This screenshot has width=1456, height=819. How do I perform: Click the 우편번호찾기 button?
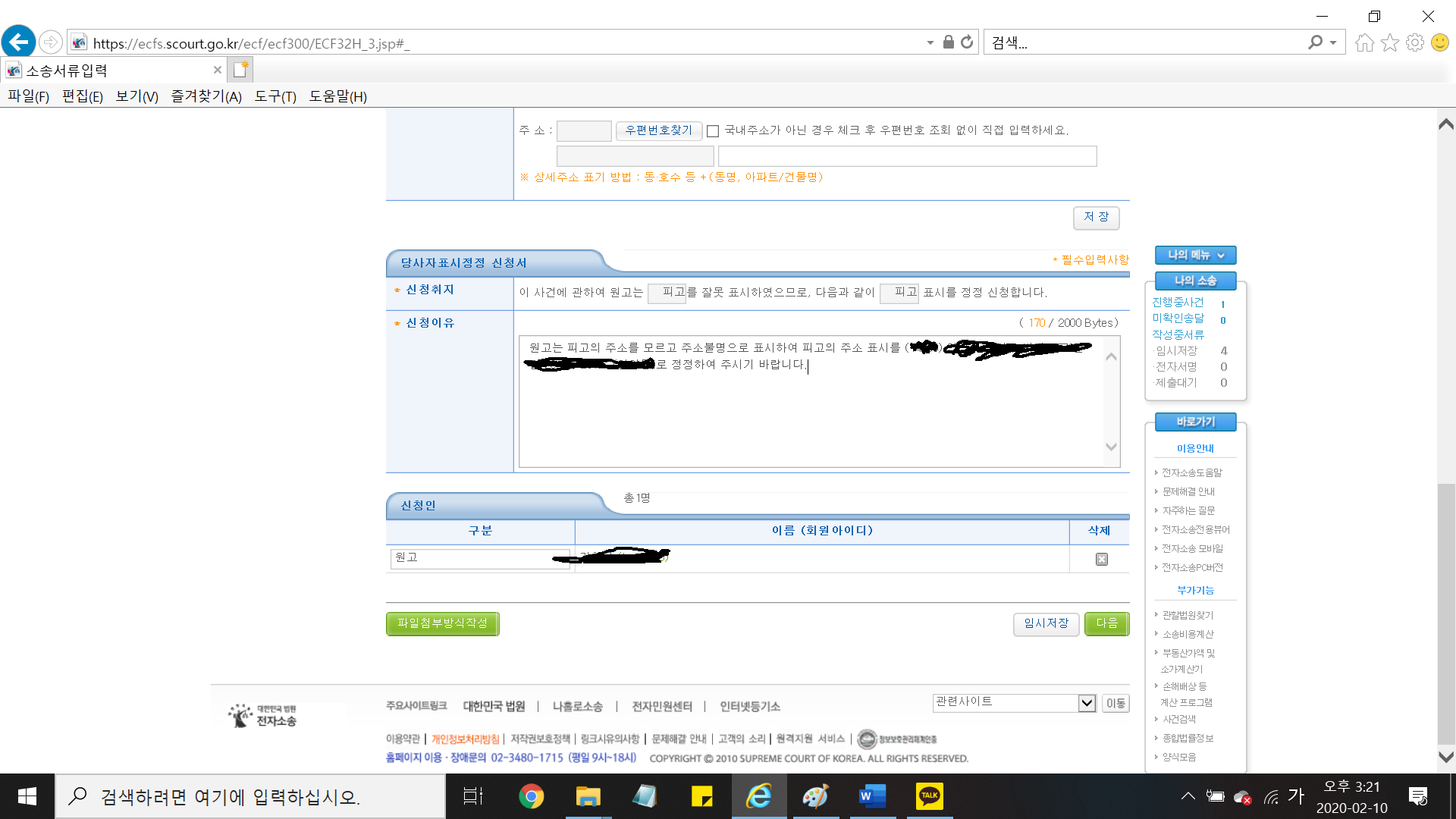click(x=658, y=130)
